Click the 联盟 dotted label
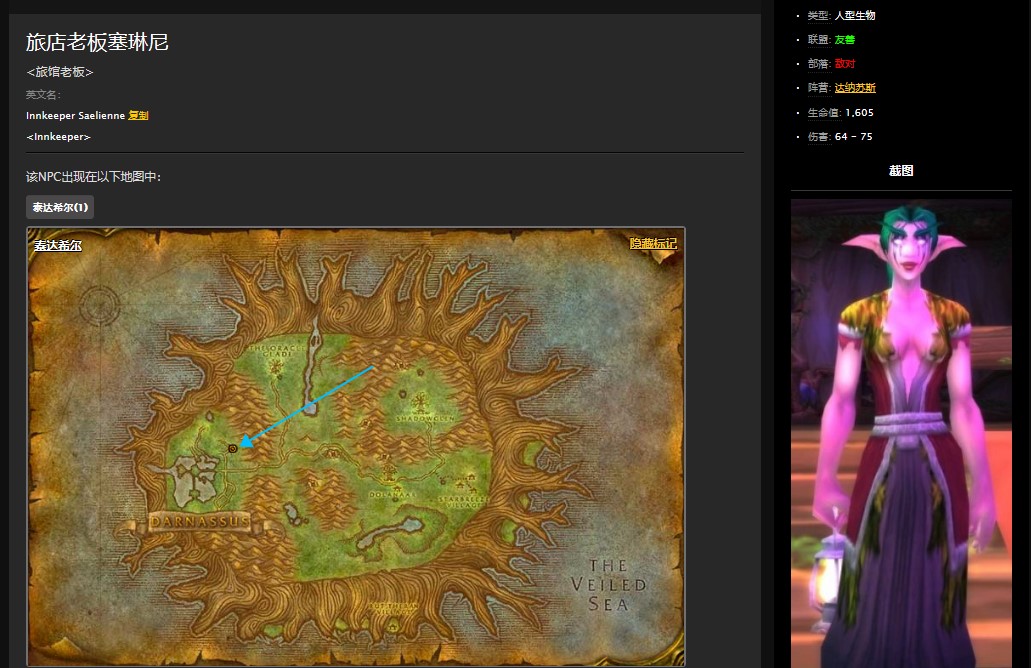Image resolution: width=1031 pixels, height=668 pixels. (x=818, y=40)
